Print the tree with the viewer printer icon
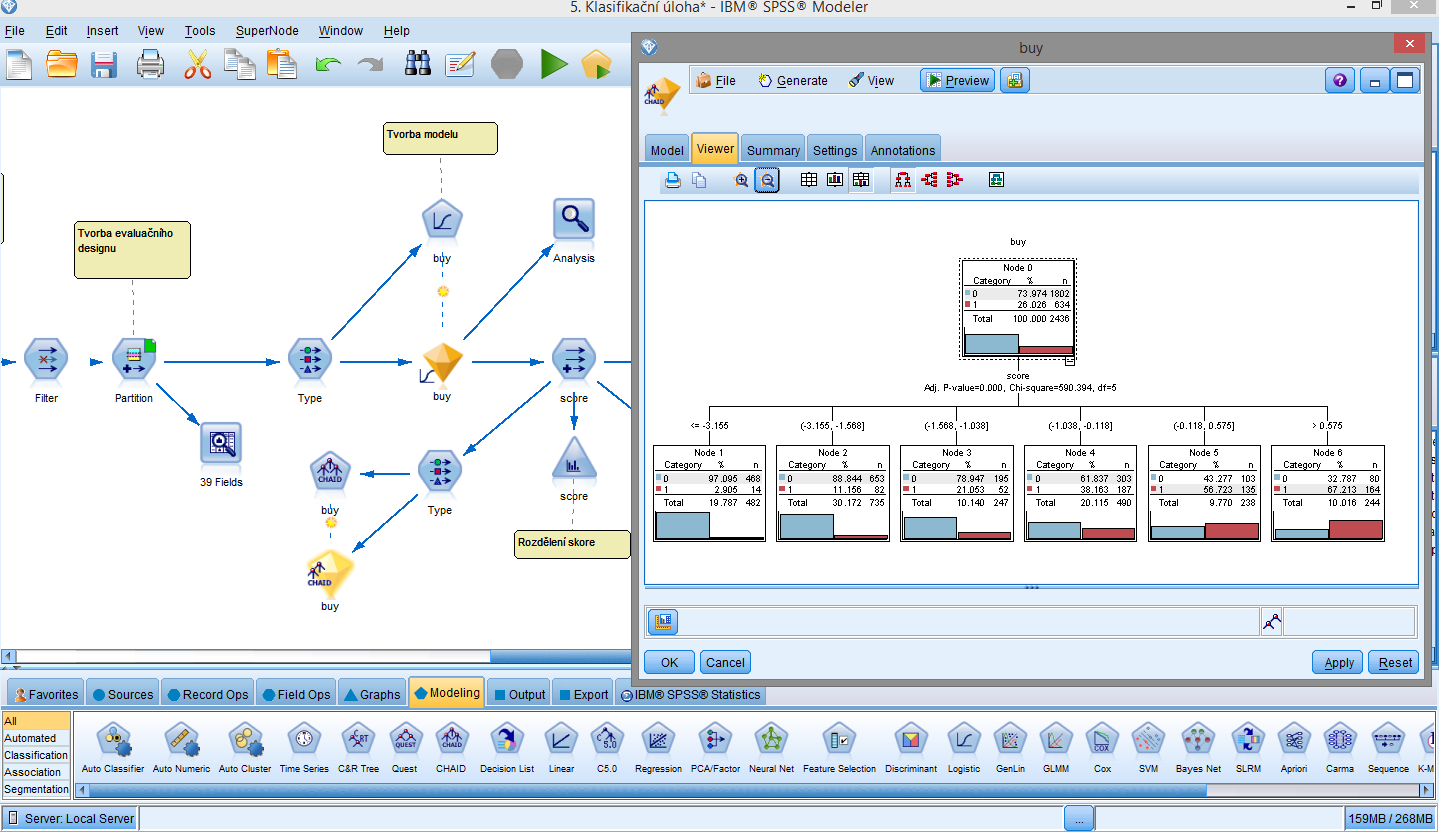The width and height of the screenshot is (1439, 833). (x=673, y=180)
